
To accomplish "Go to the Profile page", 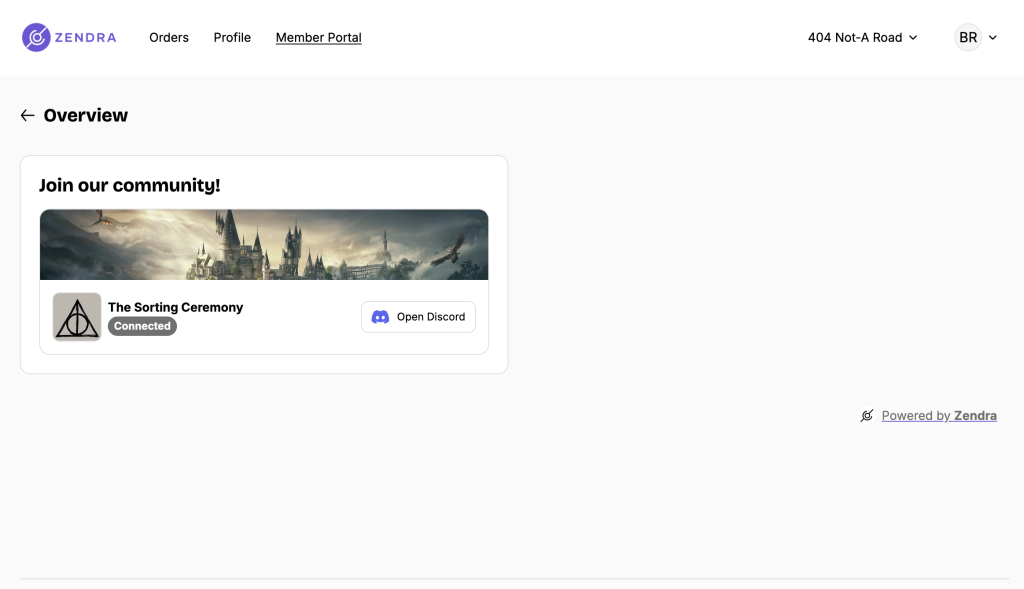I will [x=232, y=37].
